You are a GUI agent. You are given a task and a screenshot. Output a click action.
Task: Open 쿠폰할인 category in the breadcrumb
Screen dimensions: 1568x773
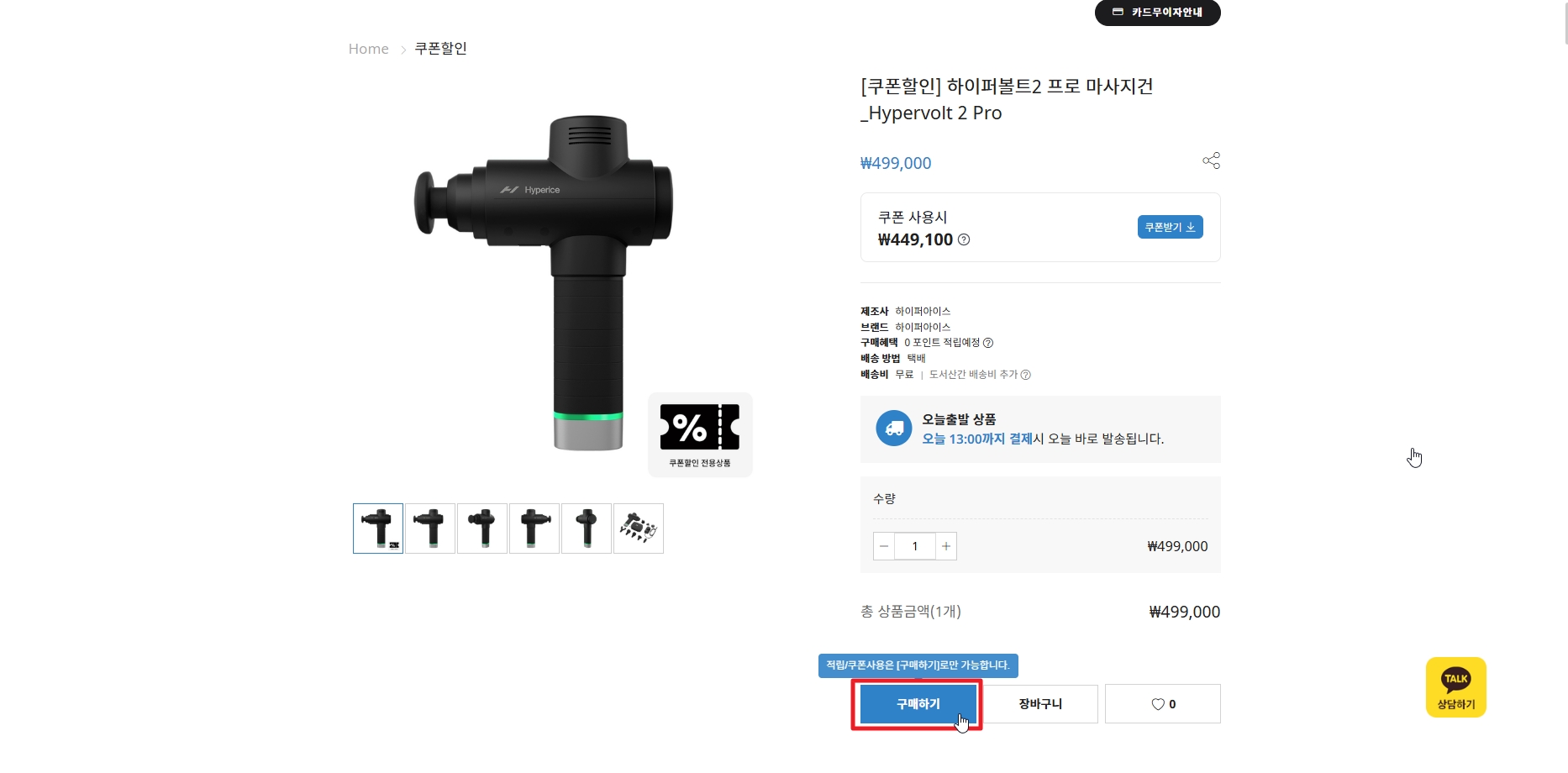tap(441, 49)
